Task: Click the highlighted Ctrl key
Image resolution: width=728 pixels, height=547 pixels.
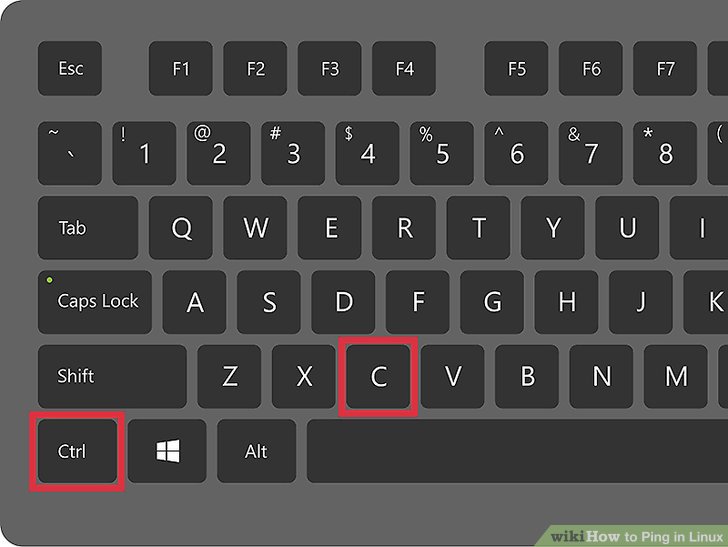Action: [78, 451]
